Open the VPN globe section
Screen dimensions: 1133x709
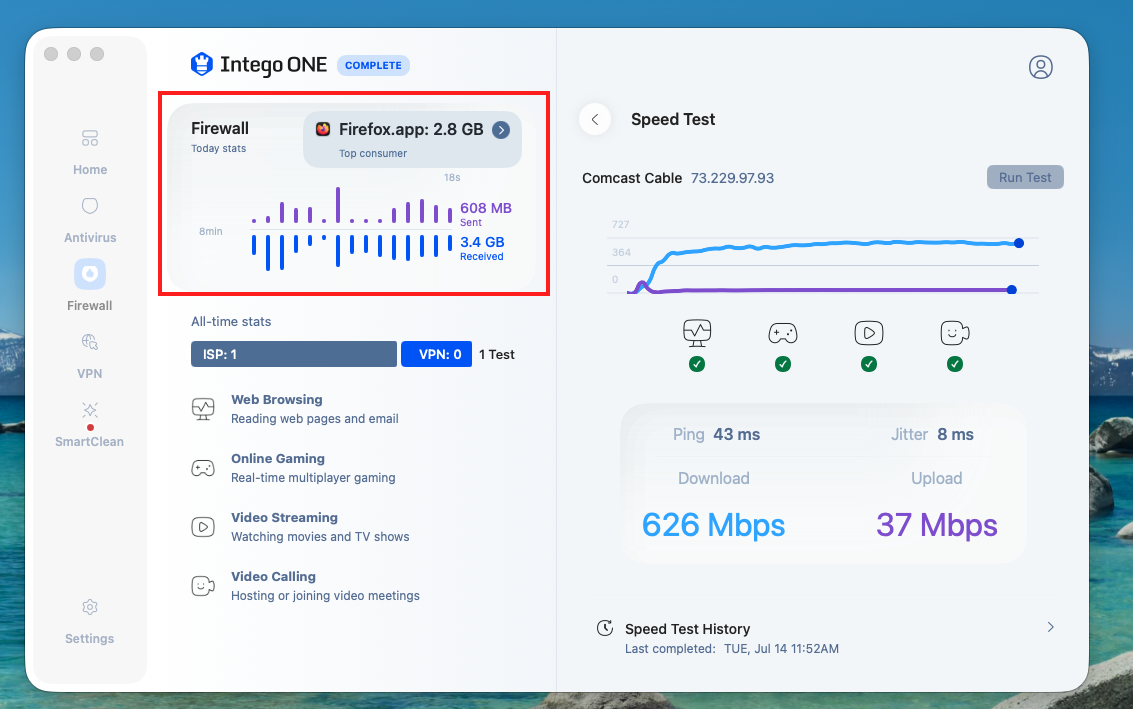coord(90,356)
